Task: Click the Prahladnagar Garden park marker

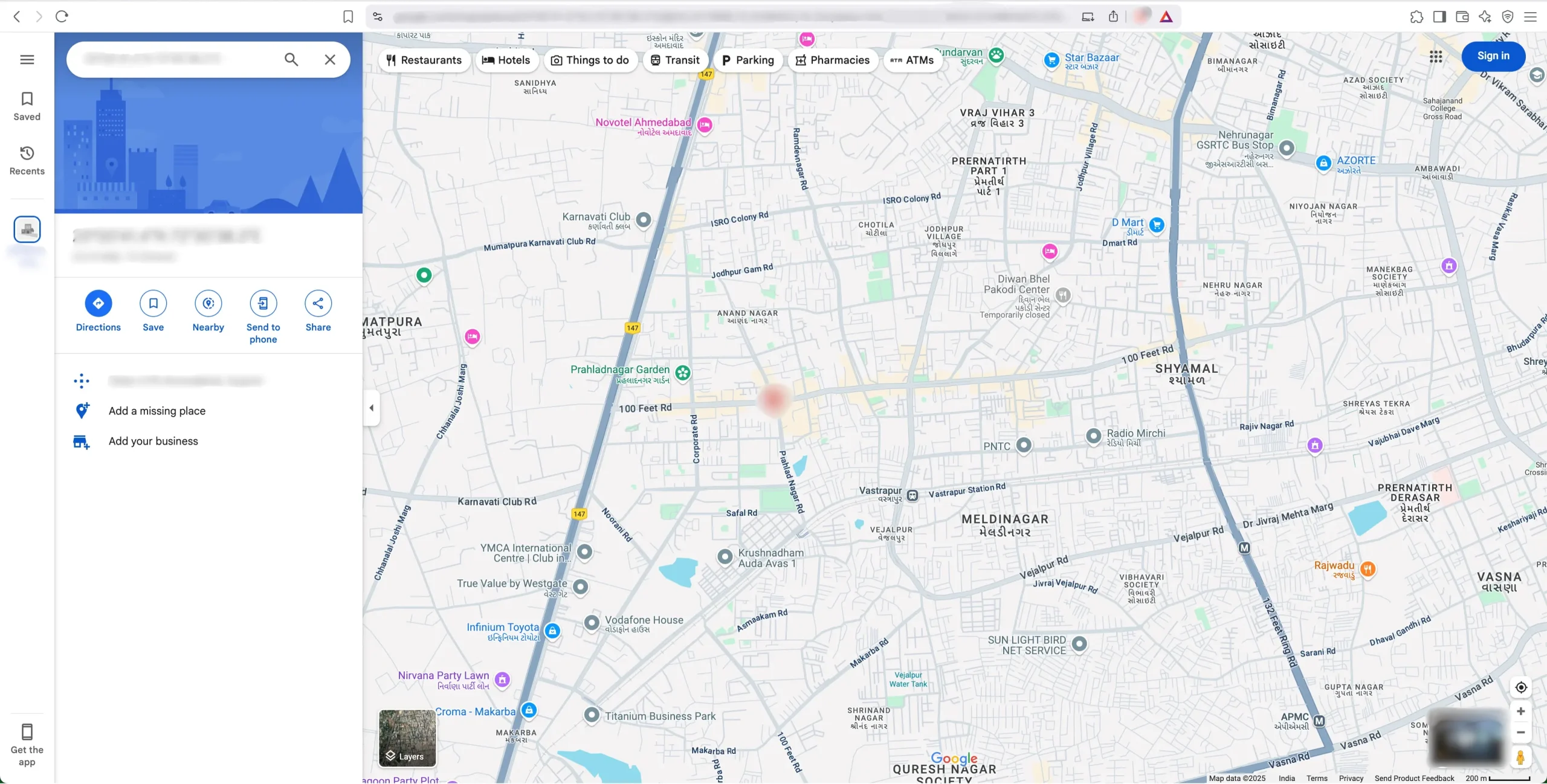Action: (683, 373)
